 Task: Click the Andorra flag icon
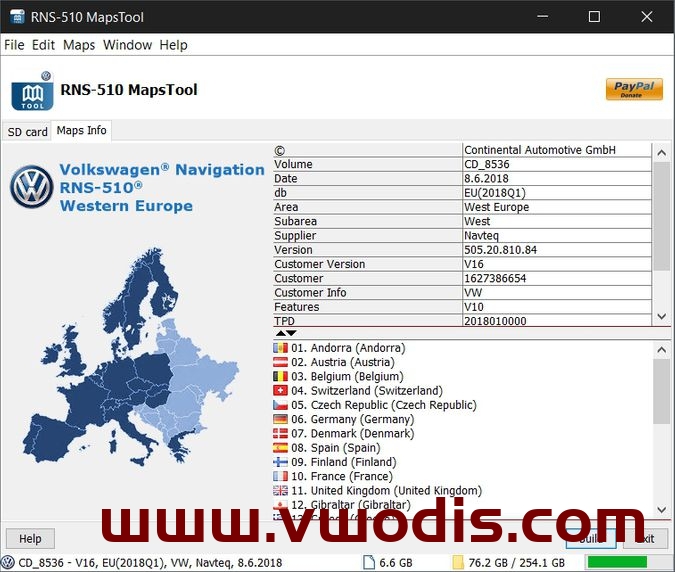point(280,348)
